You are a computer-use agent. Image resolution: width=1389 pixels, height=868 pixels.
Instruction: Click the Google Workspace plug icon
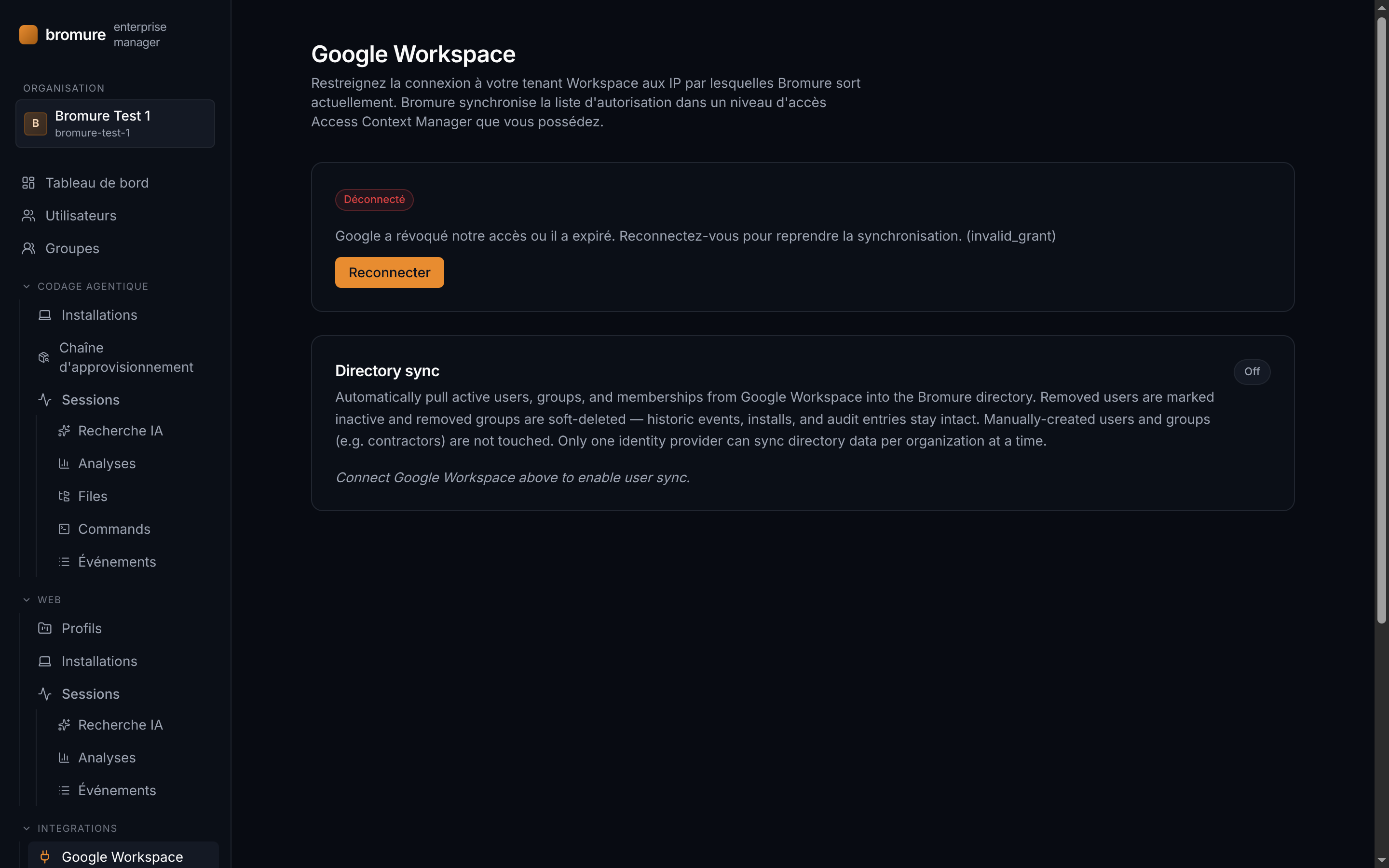(x=45, y=856)
